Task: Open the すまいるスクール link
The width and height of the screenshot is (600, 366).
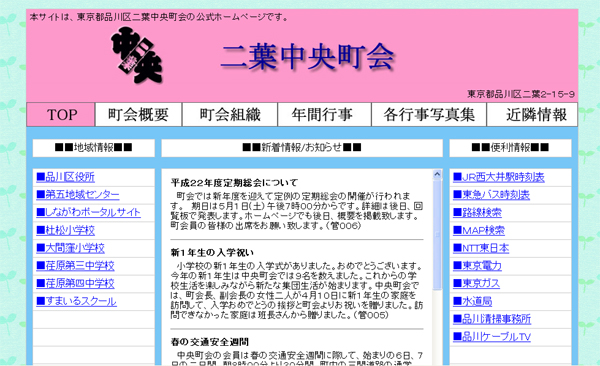Action: (x=76, y=301)
